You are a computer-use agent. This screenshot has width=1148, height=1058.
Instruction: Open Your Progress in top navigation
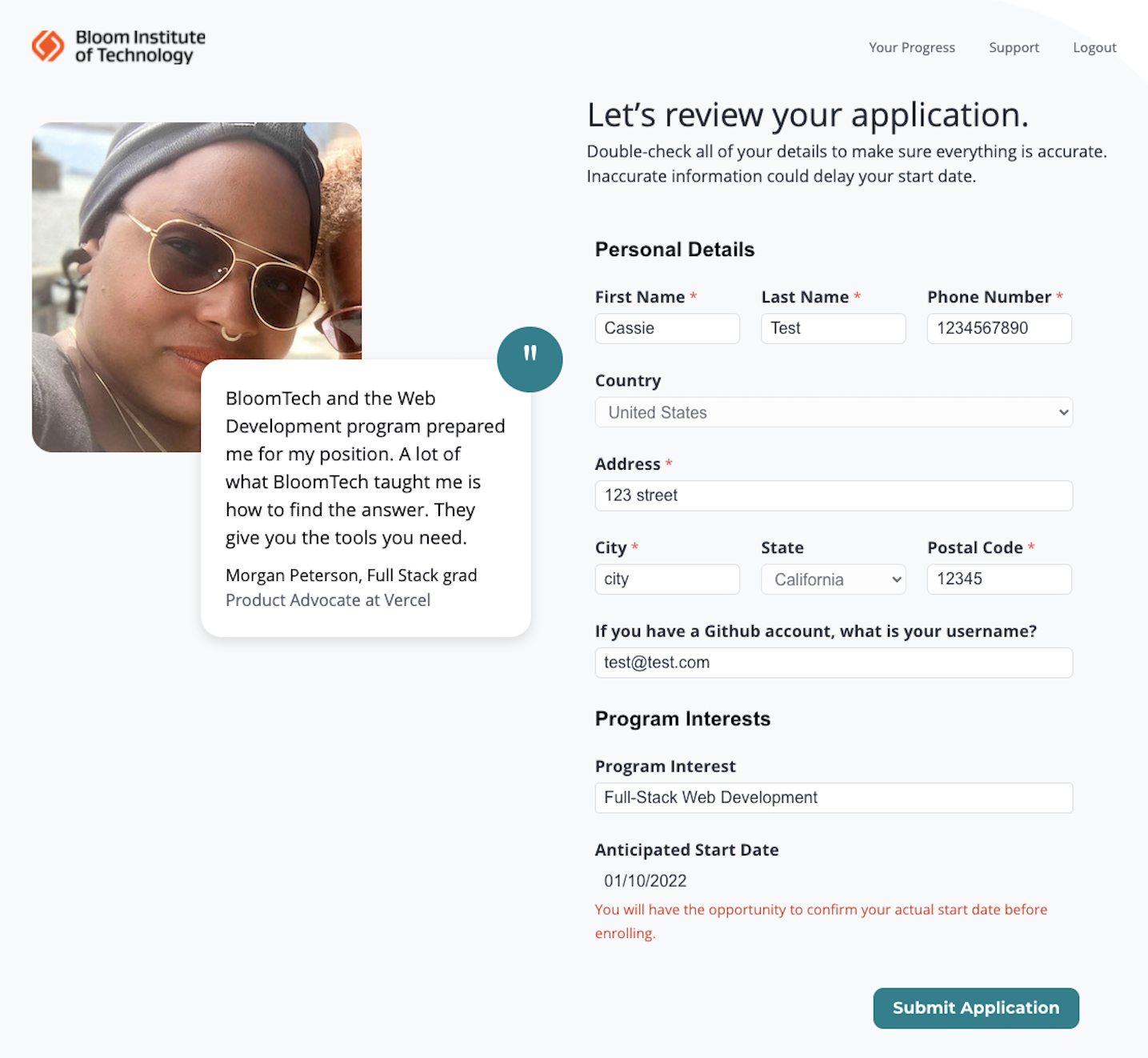pos(911,47)
